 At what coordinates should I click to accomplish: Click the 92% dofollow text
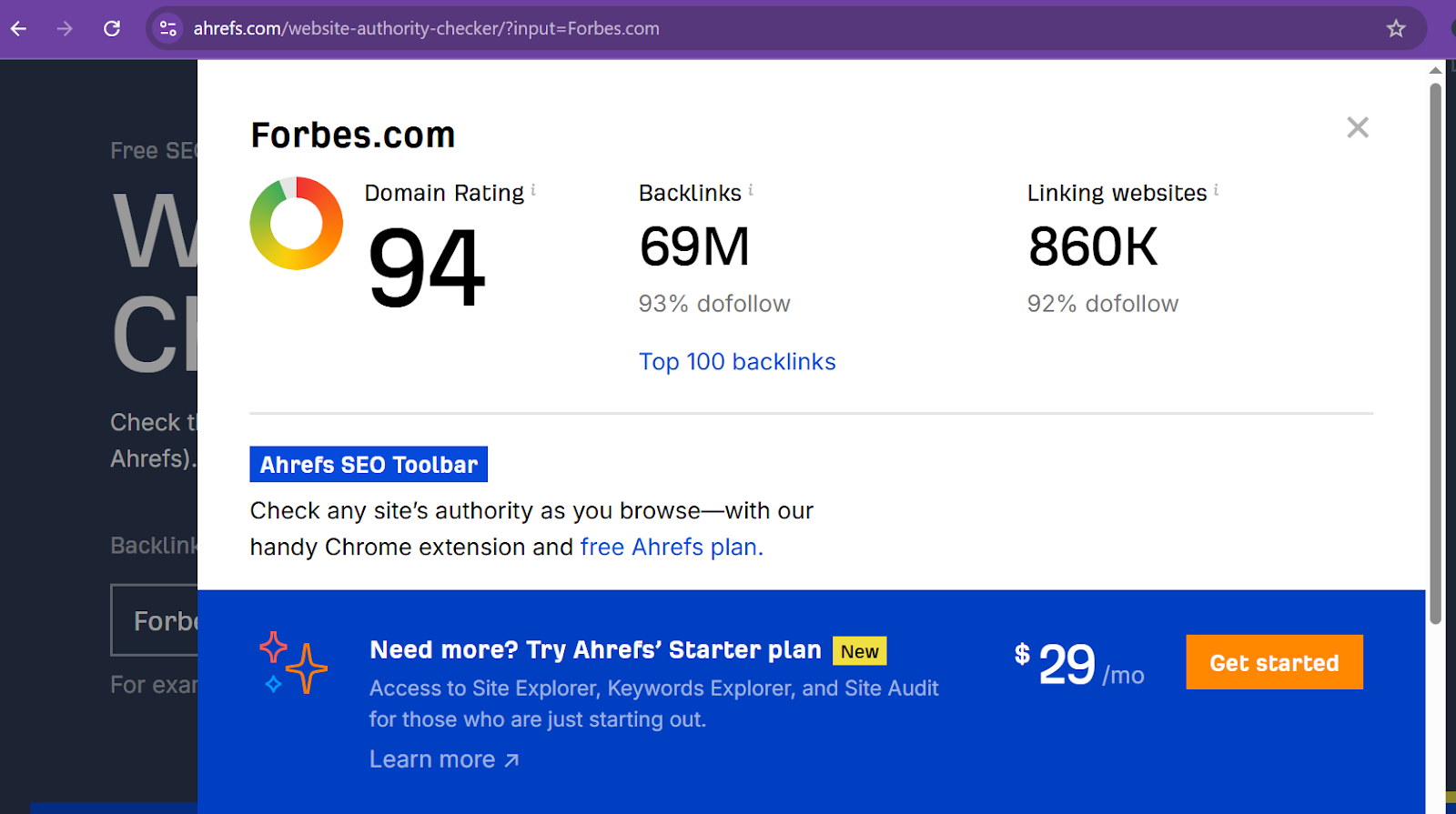coord(1103,304)
